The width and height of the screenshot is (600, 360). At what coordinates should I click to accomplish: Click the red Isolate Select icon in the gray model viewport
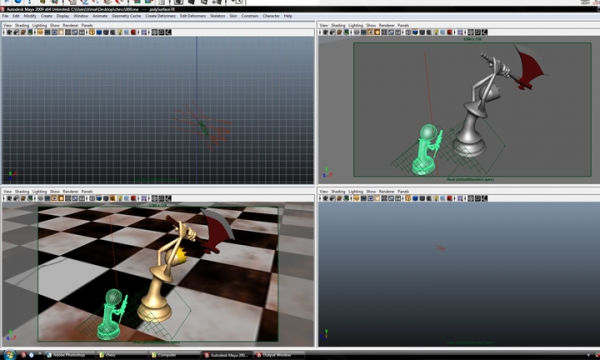point(450,32)
